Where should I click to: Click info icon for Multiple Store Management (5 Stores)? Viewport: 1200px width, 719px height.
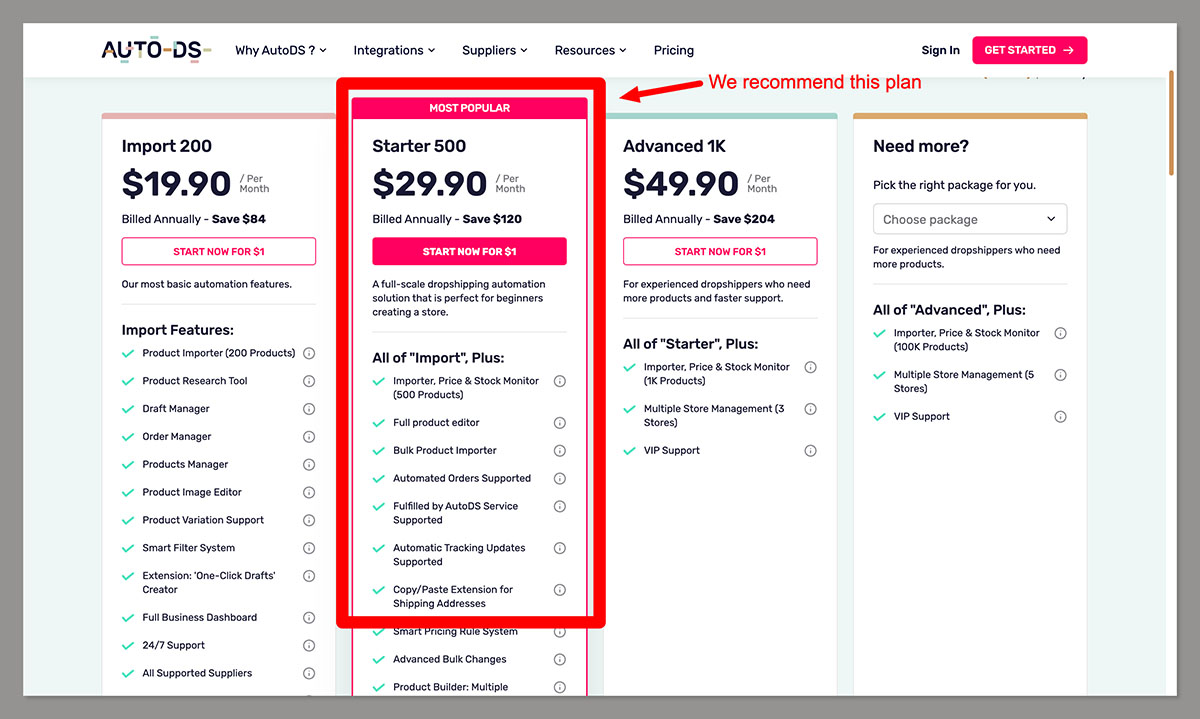point(1060,374)
